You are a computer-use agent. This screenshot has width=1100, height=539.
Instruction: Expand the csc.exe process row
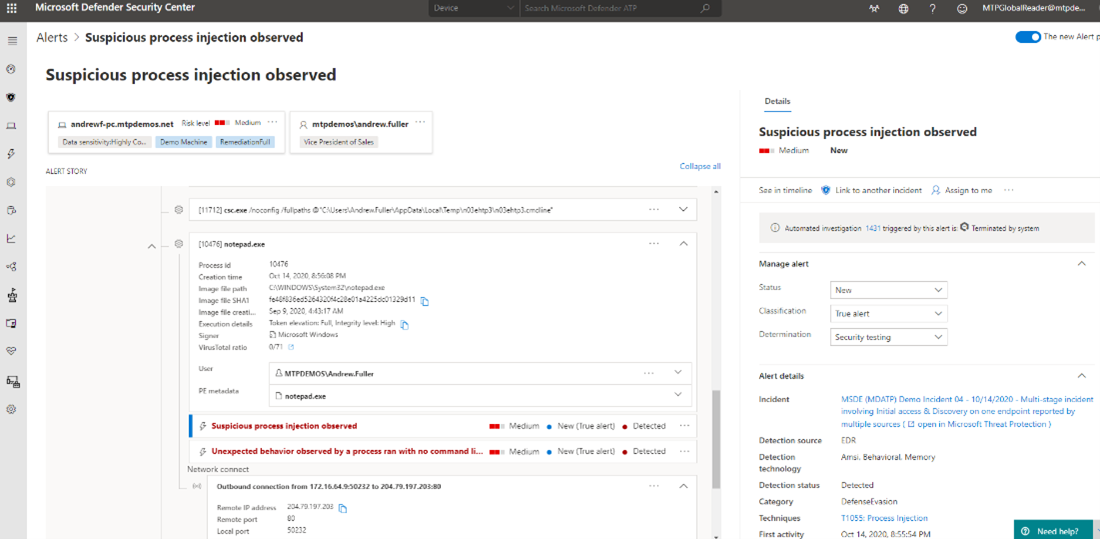pos(683,209)
